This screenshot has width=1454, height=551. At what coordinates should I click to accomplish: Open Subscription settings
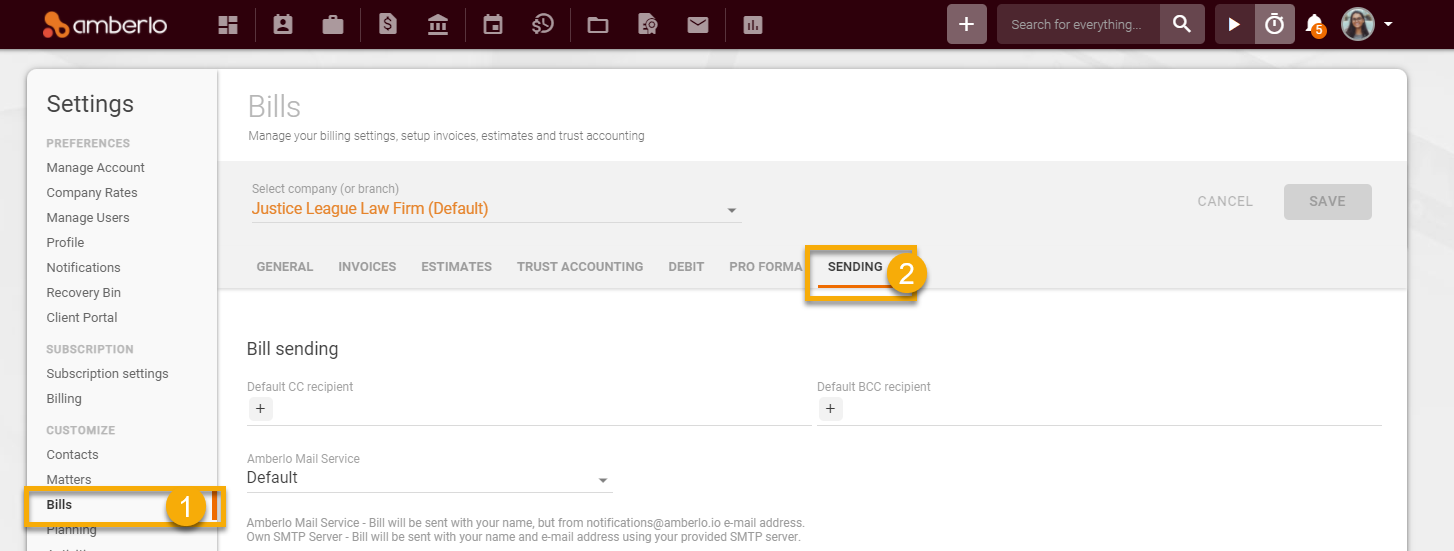click(x=107, y=374)
